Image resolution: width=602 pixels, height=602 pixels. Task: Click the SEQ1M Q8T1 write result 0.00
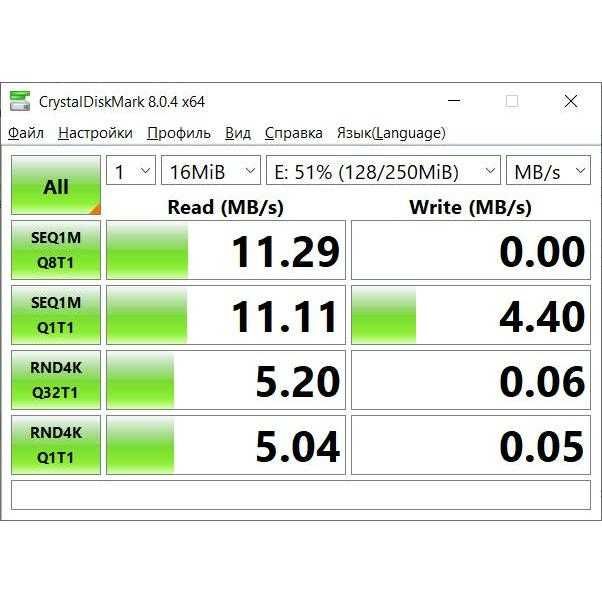(471, 250)
